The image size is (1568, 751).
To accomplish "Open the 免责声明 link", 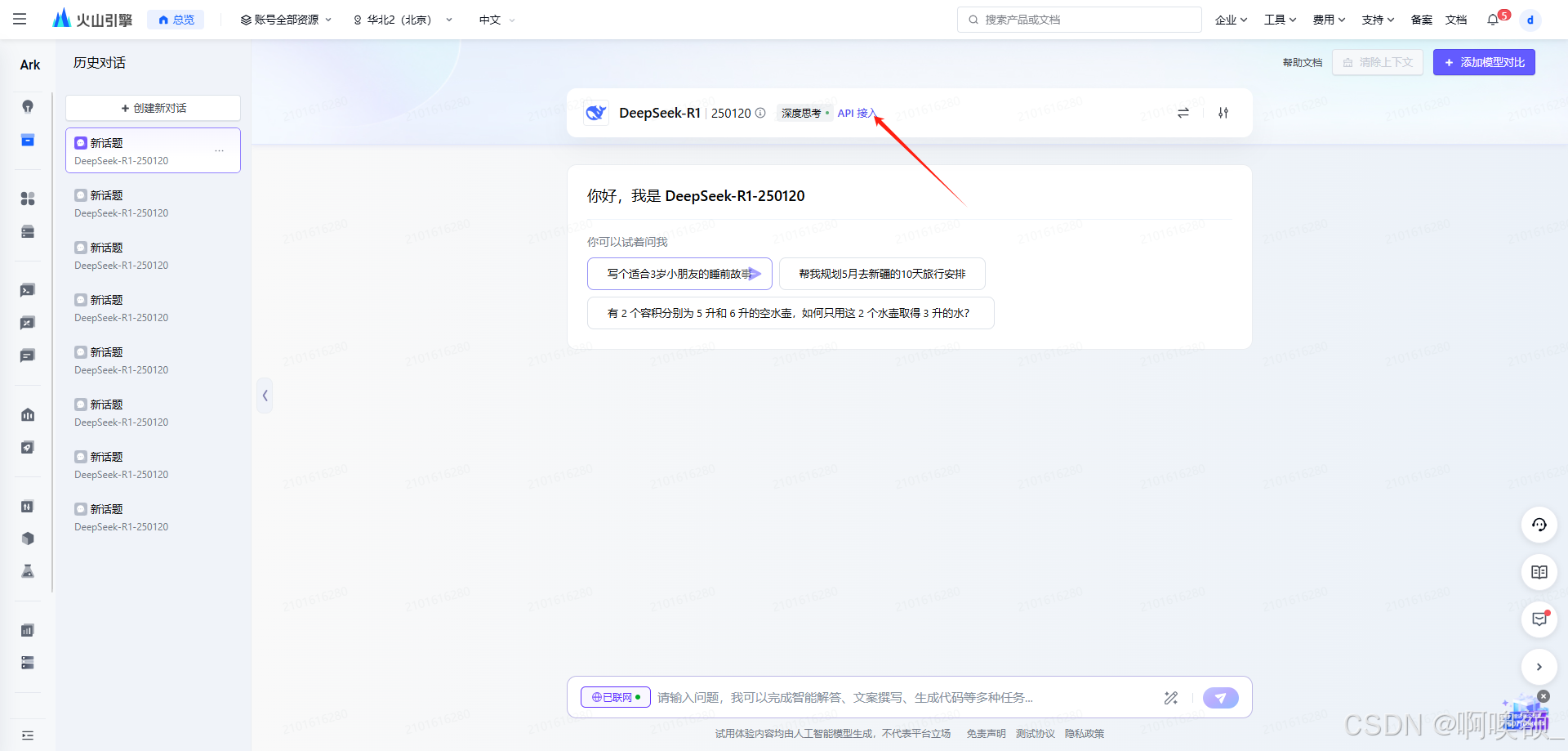I will [x=986, y=733].
